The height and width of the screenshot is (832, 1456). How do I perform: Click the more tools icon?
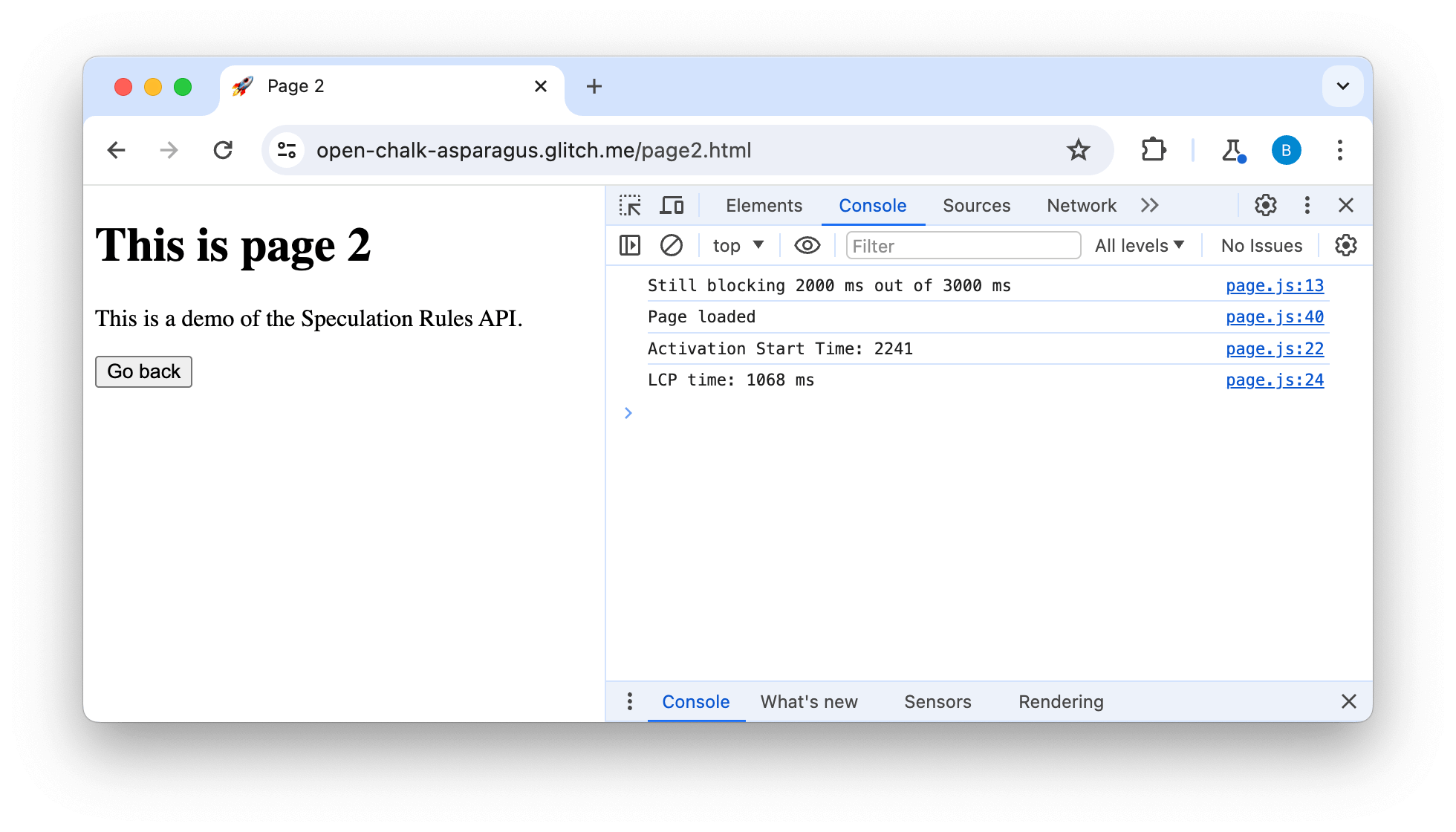[x=1151, y=205]
